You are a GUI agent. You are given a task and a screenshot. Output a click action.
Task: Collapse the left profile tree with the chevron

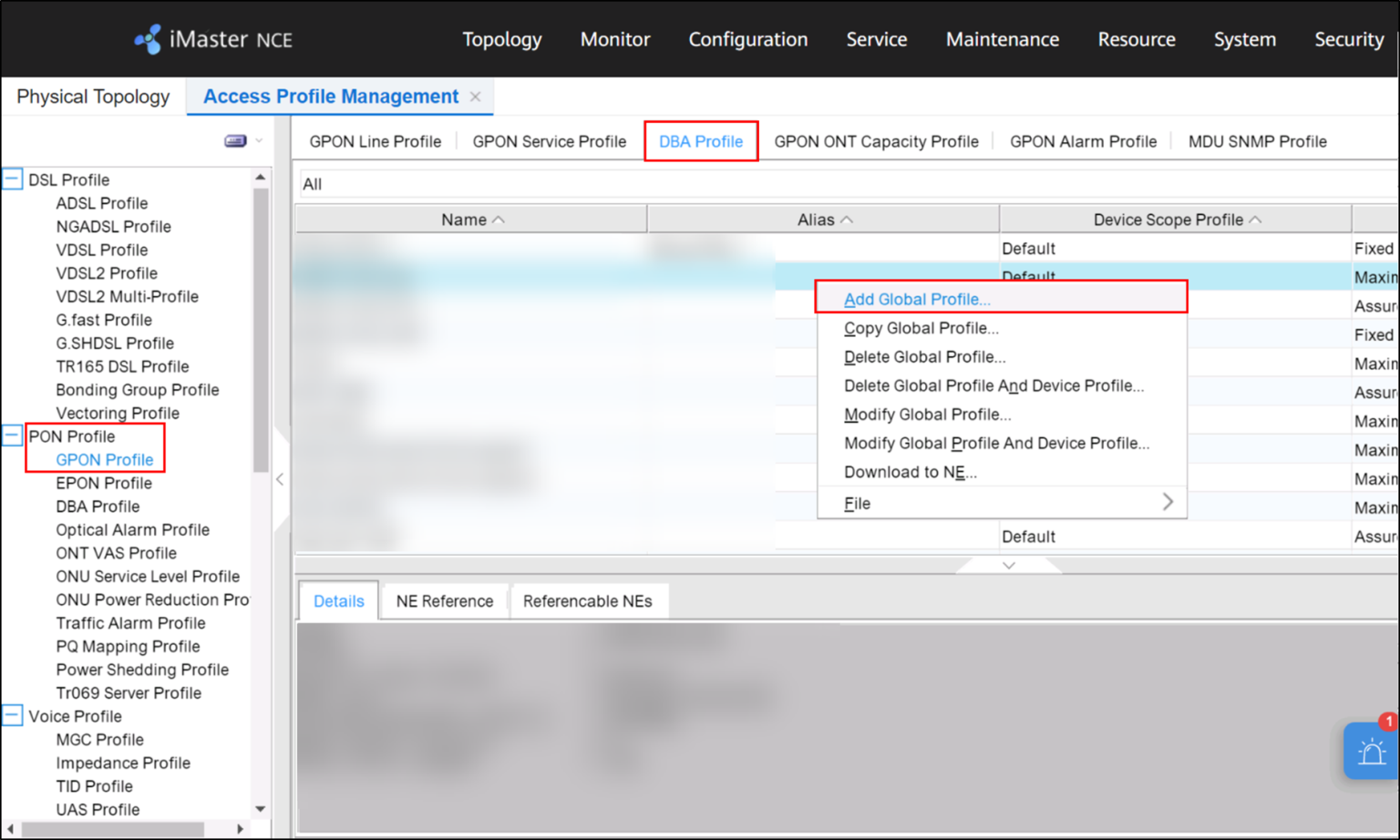(280, 478)
